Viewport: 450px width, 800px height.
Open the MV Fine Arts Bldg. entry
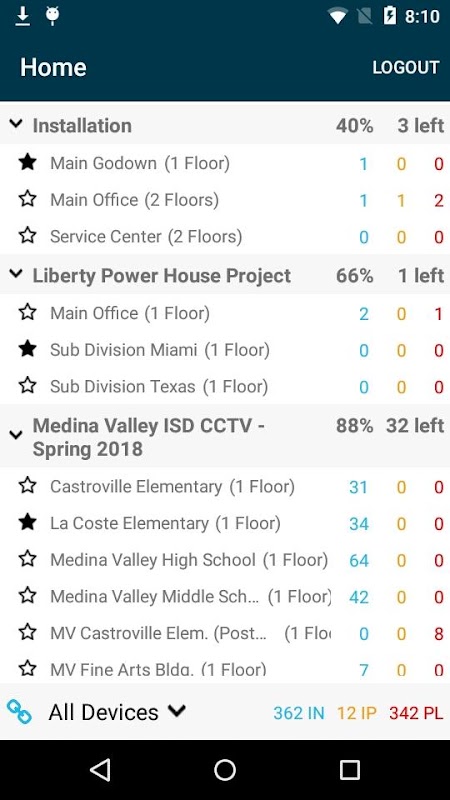coord(225,669)
